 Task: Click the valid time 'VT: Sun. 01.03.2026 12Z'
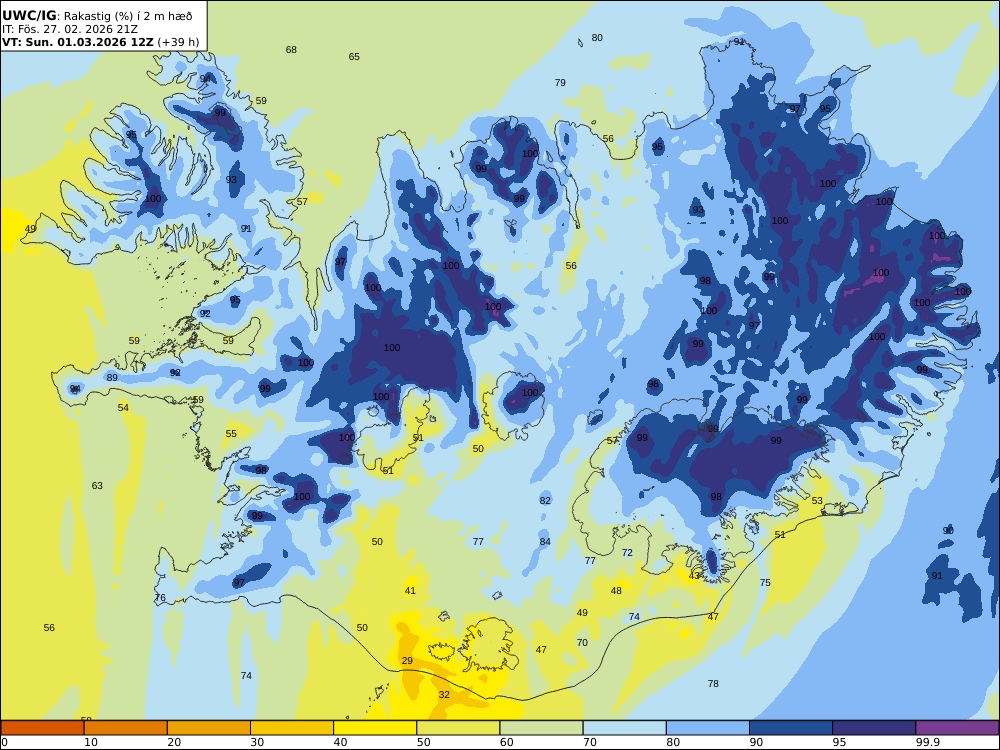pos(78,42)
